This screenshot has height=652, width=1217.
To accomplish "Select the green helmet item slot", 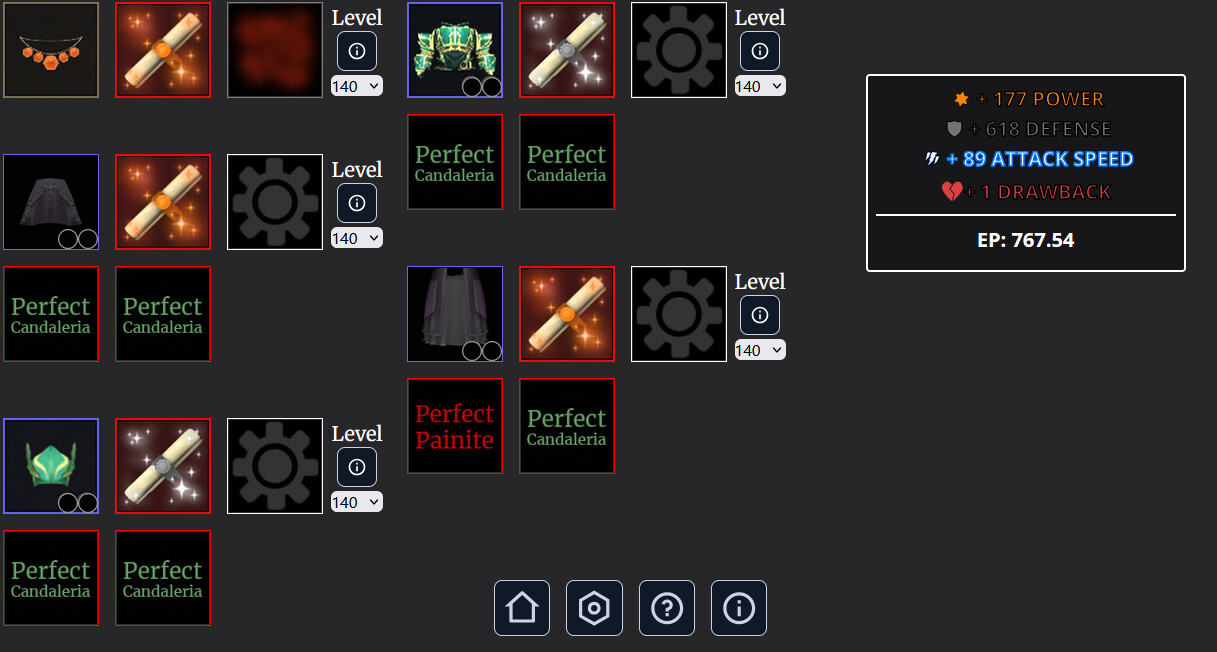I will [51, 466].
